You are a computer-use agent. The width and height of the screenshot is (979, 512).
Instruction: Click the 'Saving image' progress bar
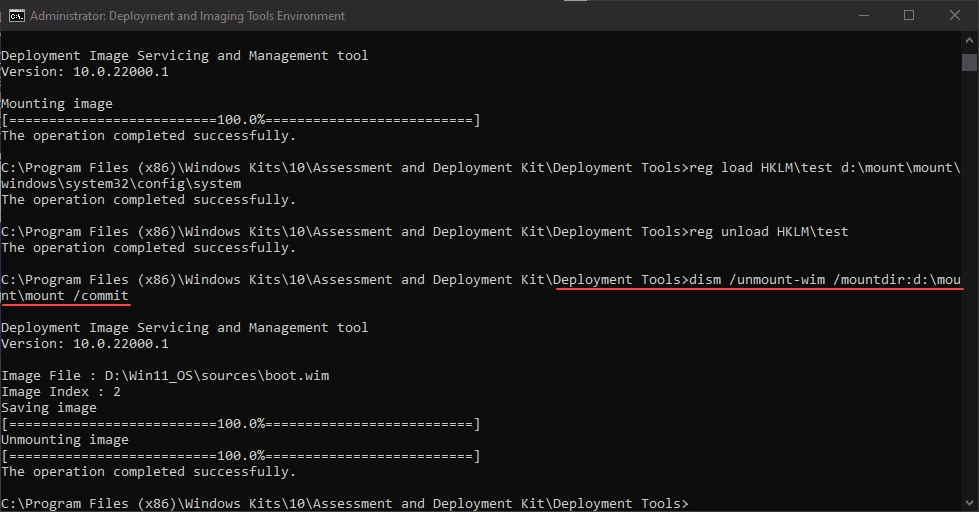pyautogui.click(x=240, y=424)
